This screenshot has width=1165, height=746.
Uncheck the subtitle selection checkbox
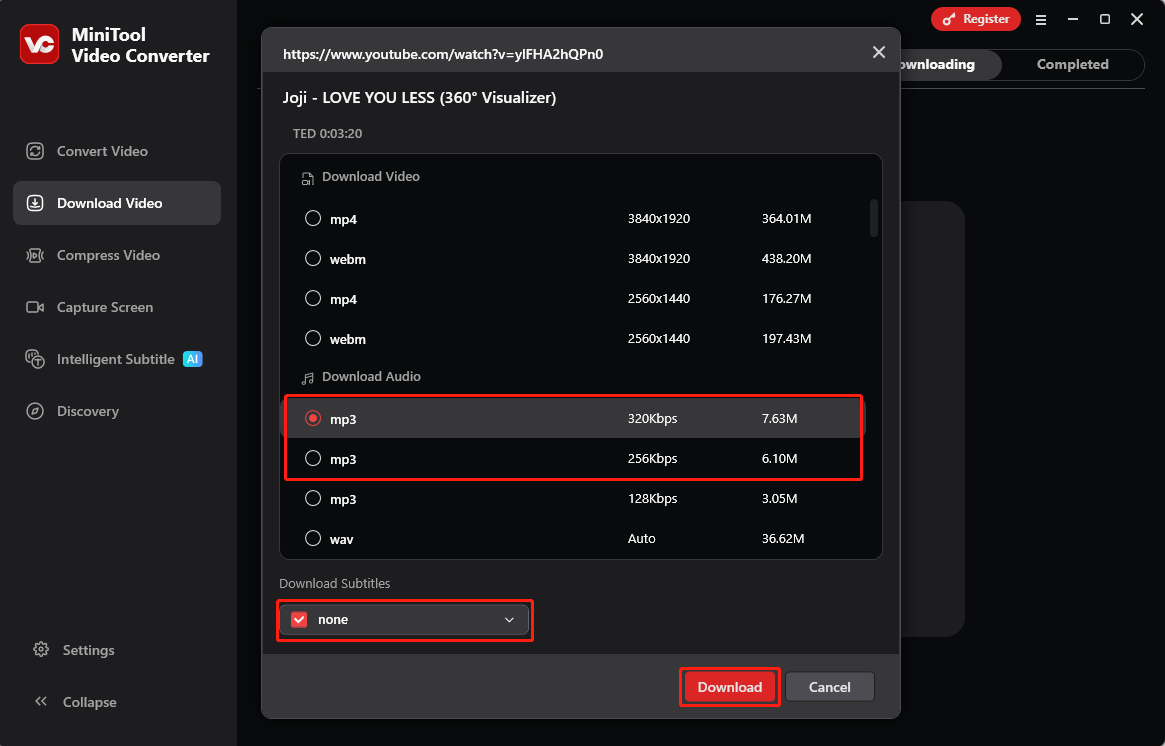298,619
